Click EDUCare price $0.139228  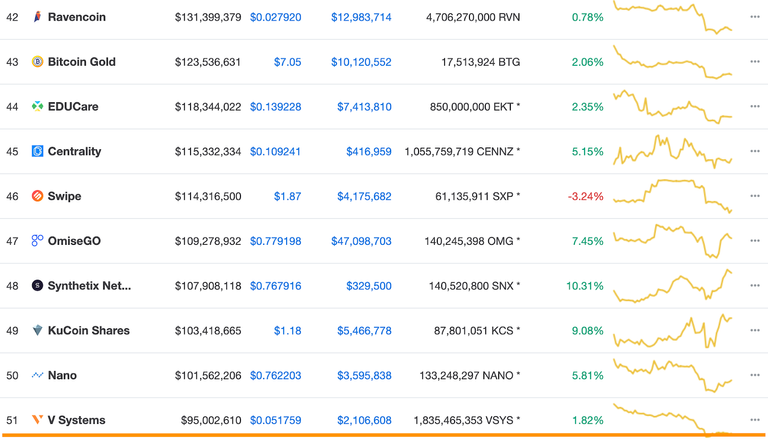coord(276,107)
